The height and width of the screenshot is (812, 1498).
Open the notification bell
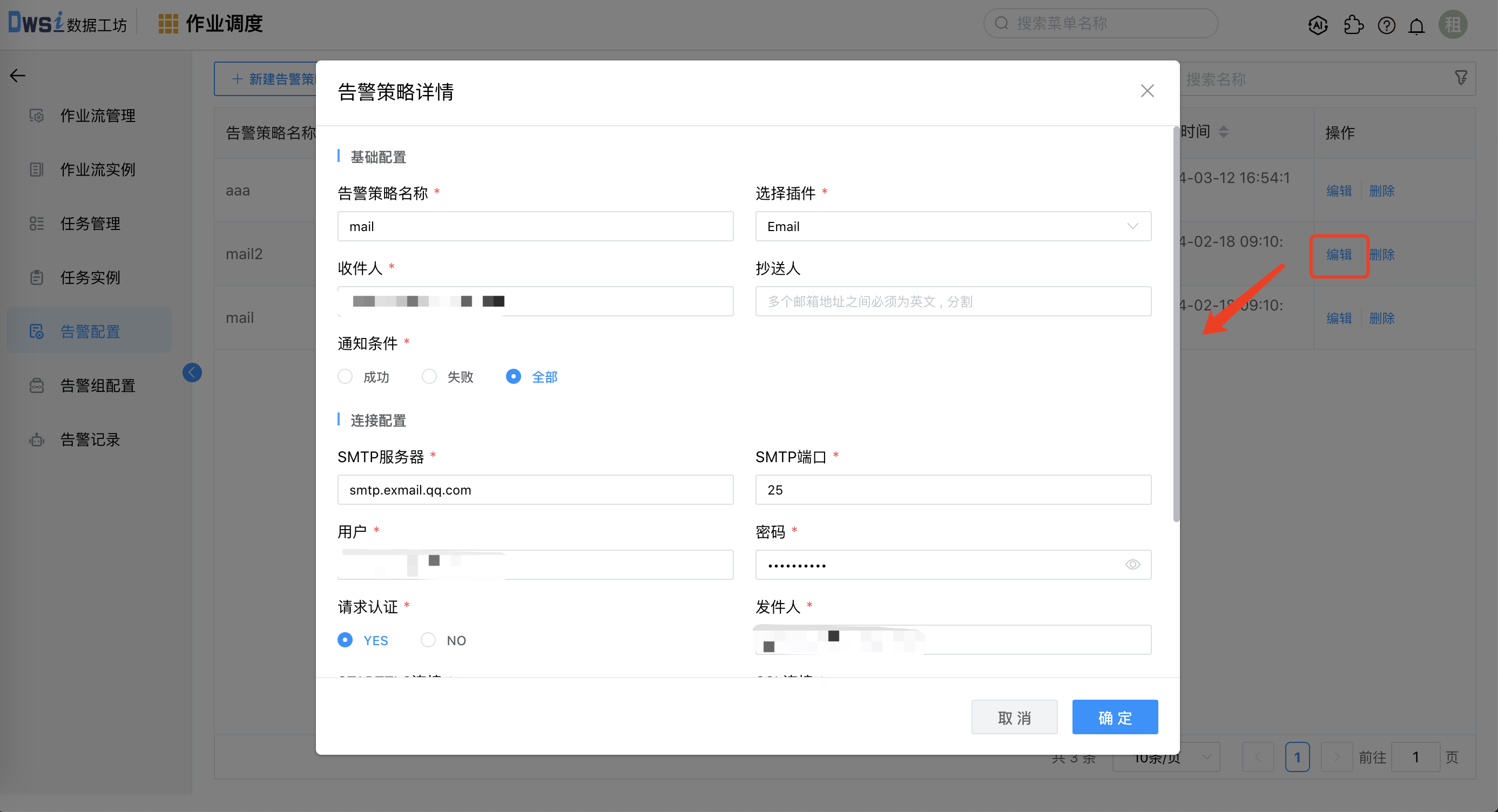click(x=1416, y=25)
